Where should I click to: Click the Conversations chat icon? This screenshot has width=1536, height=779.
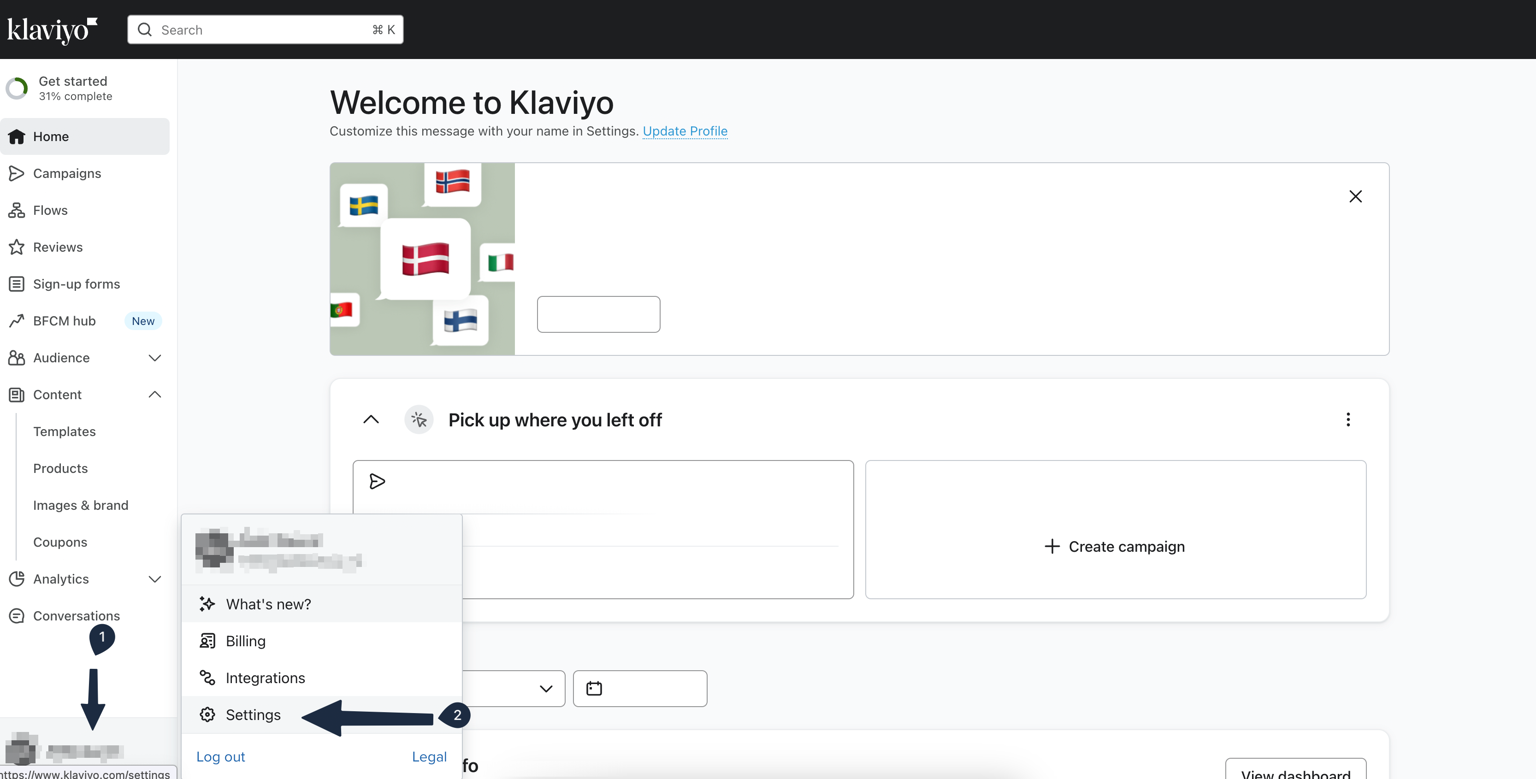(17, 616)
